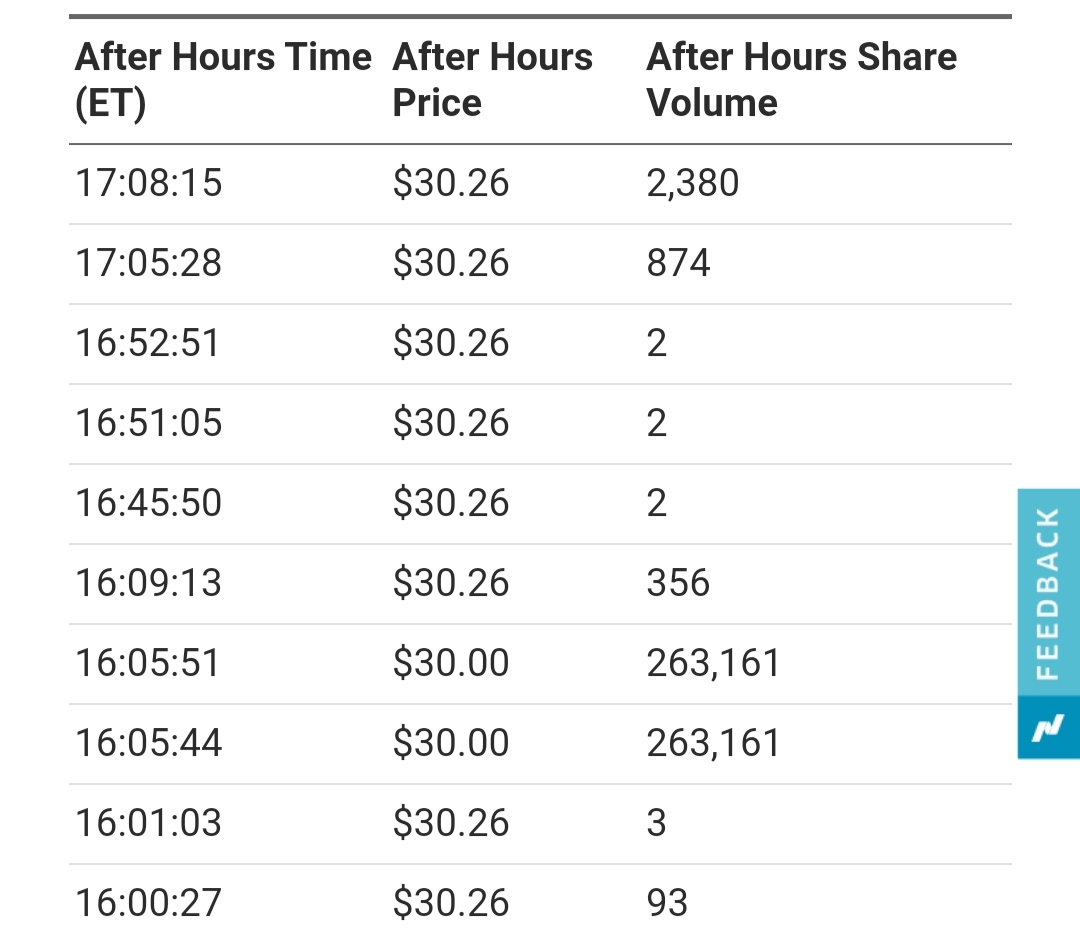Click the 16:45:50 time cell

tap(148, 503)
